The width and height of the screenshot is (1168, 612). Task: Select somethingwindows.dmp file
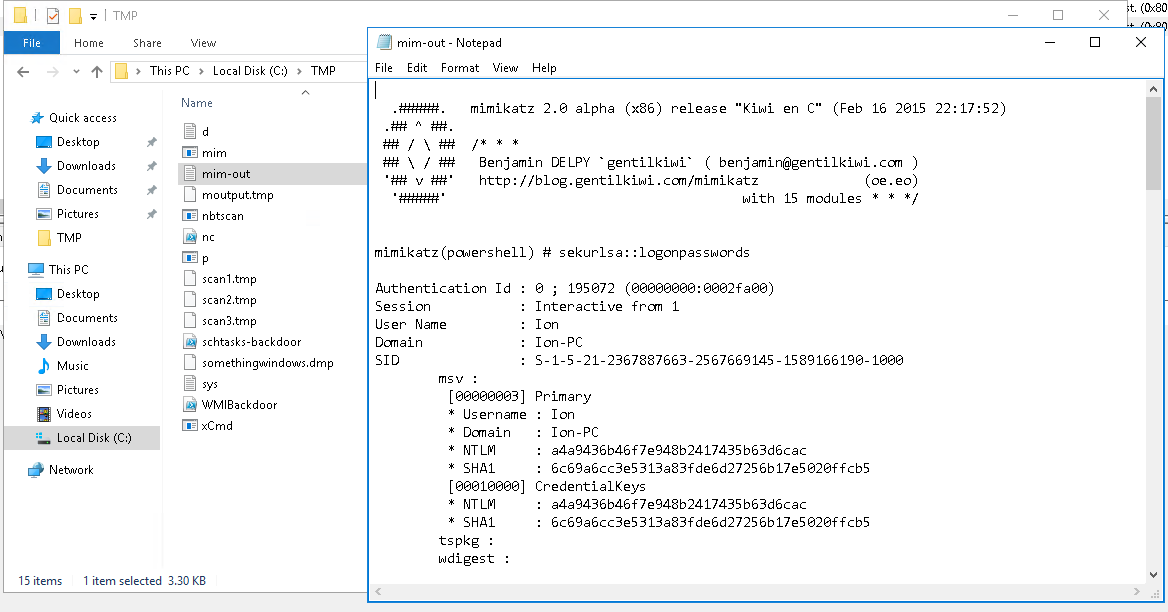point(267,363)
